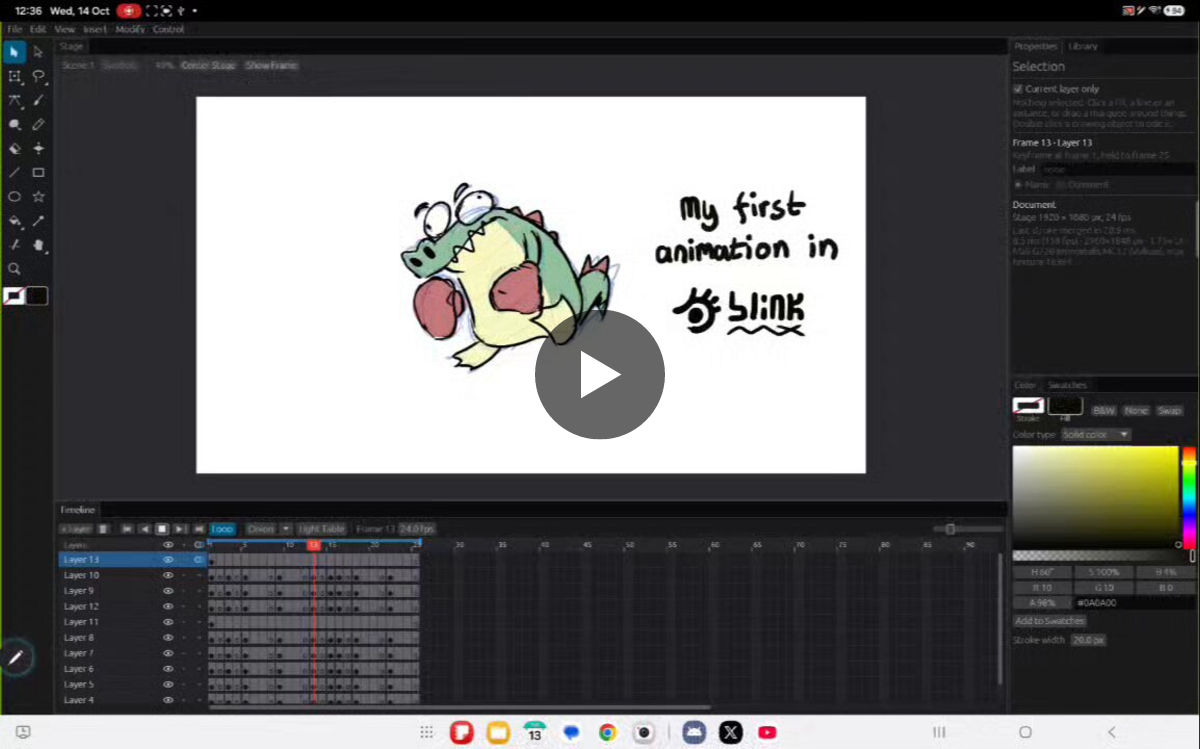Select the Line tool
The height and width of the screenshot is (749, 1200).
14,172
